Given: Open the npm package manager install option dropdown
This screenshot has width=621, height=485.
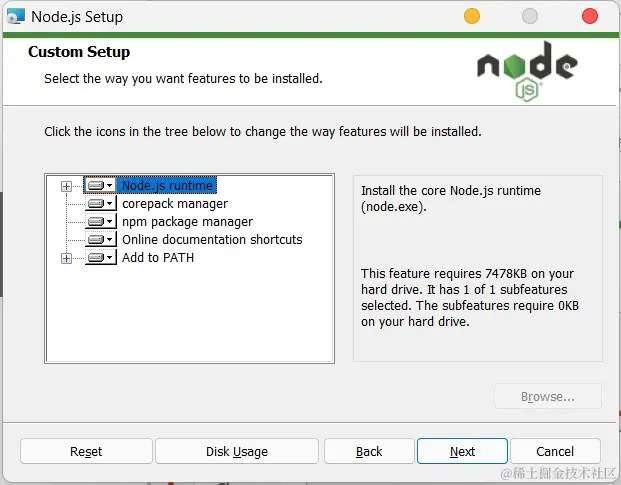Looking at the screenshot, I should coord(101,221).
